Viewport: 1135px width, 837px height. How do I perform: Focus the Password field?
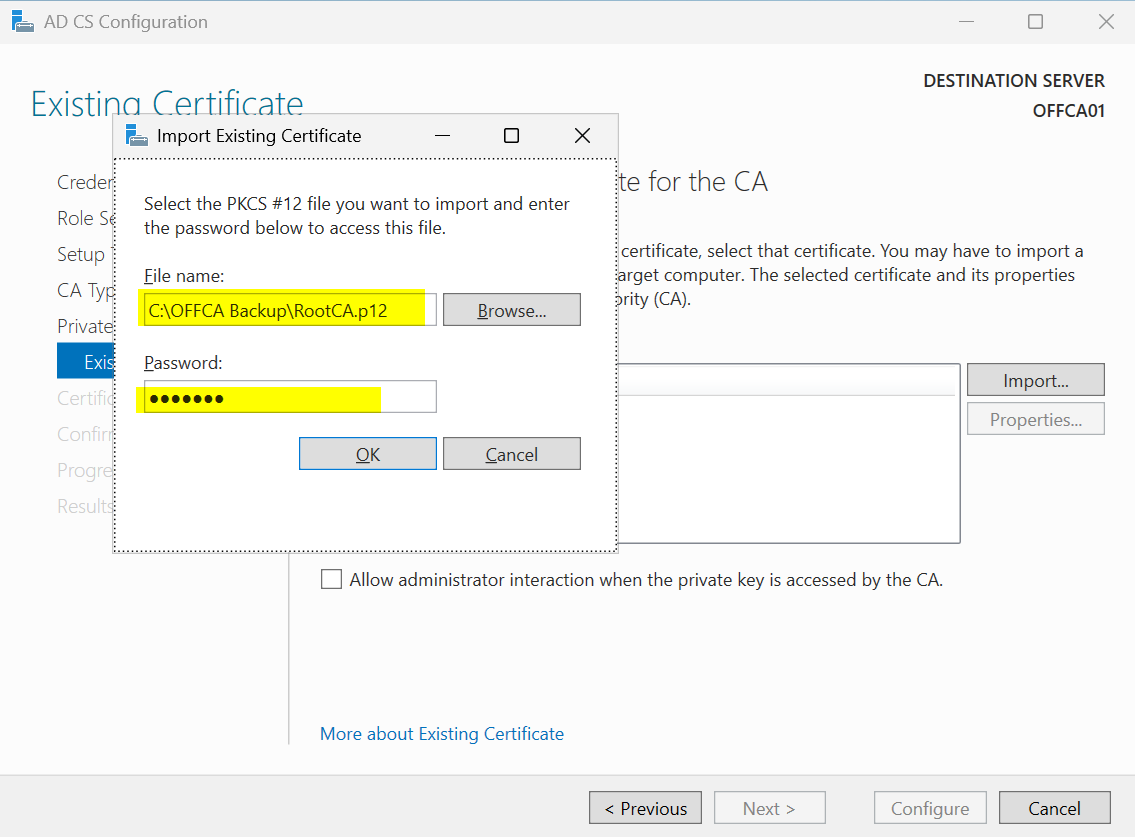click(290, 398)
